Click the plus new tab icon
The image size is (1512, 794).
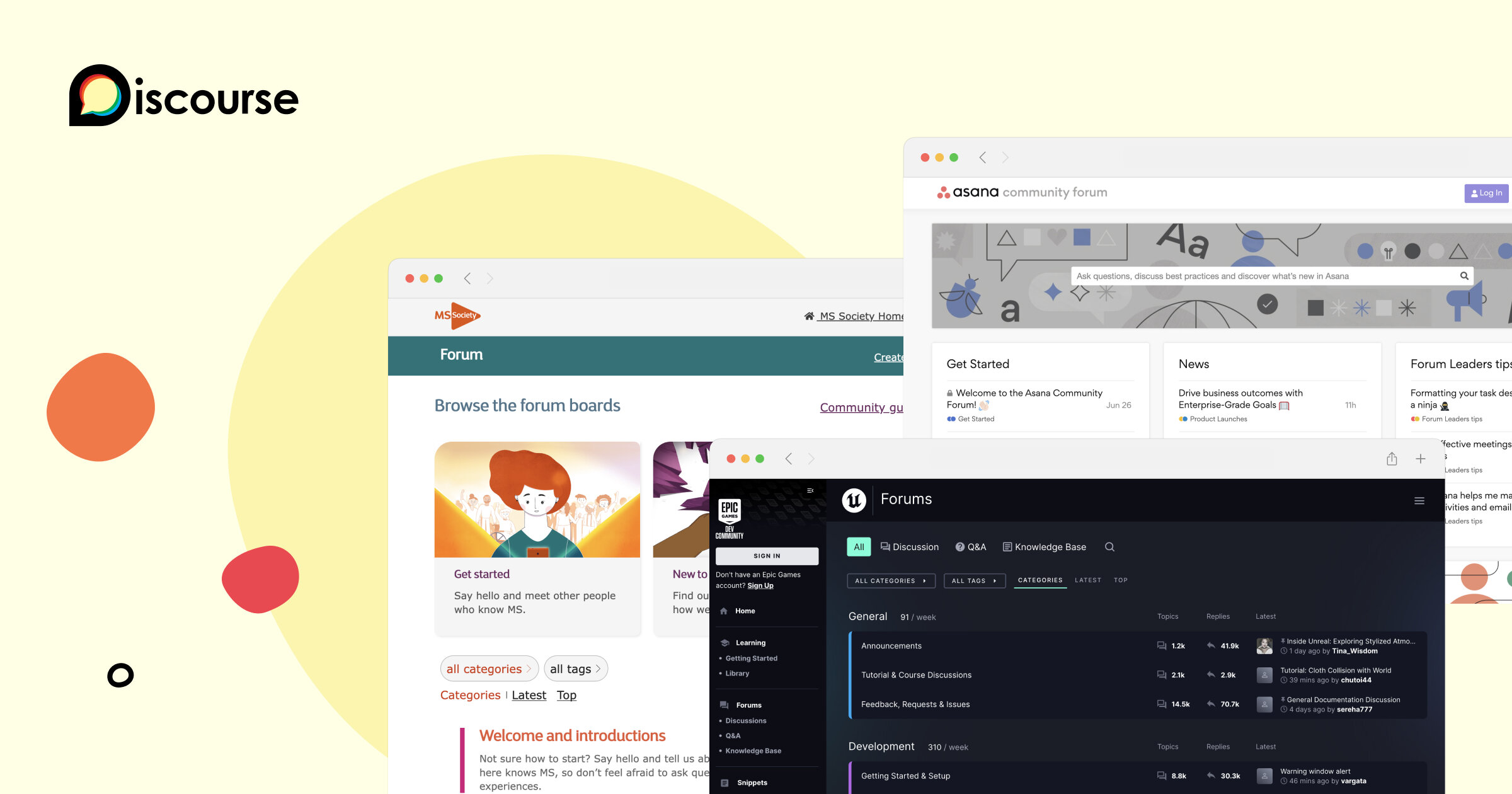coord(1420,459)
